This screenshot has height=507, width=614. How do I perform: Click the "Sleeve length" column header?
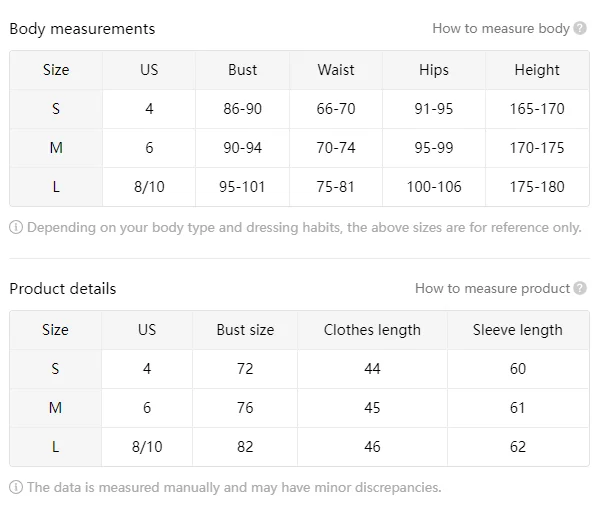(517, 330)
